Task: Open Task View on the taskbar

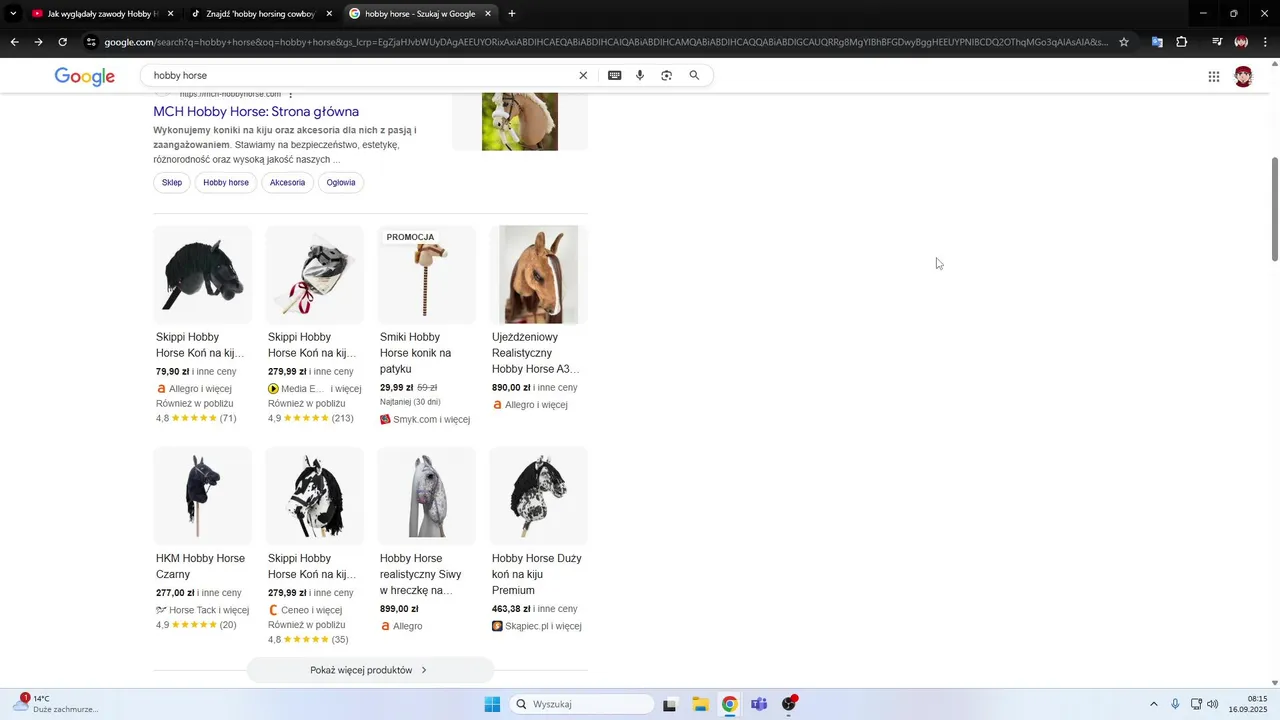Action: tap(670, 704)
